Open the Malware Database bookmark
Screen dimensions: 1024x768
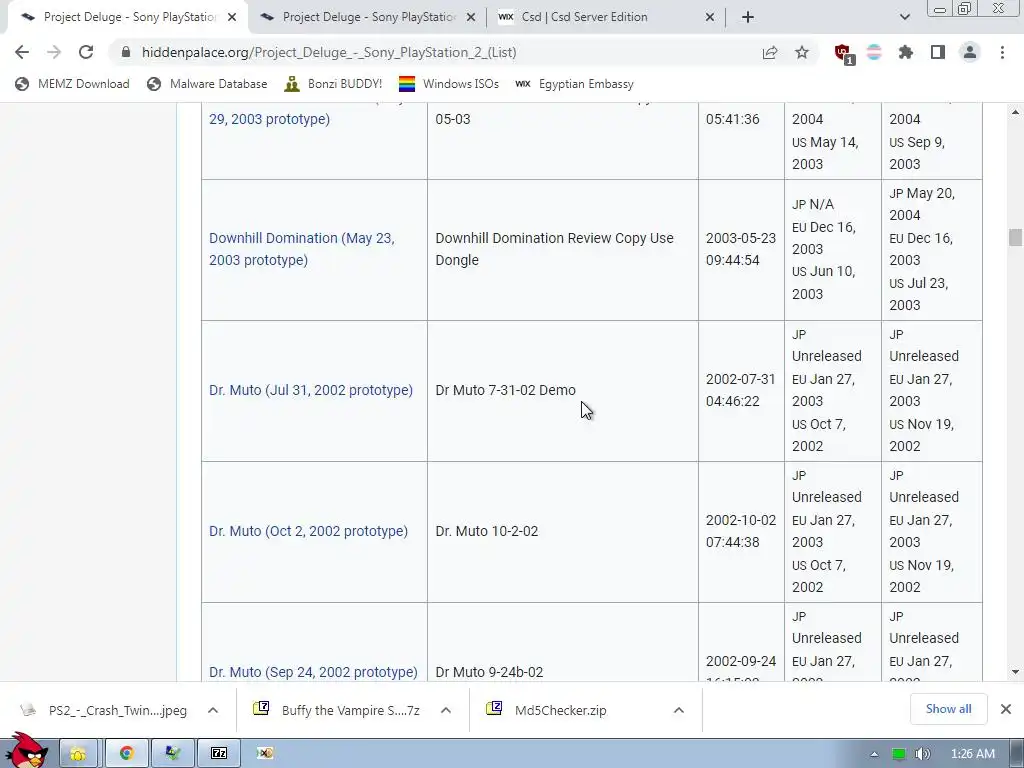click(x=208, y=84)
